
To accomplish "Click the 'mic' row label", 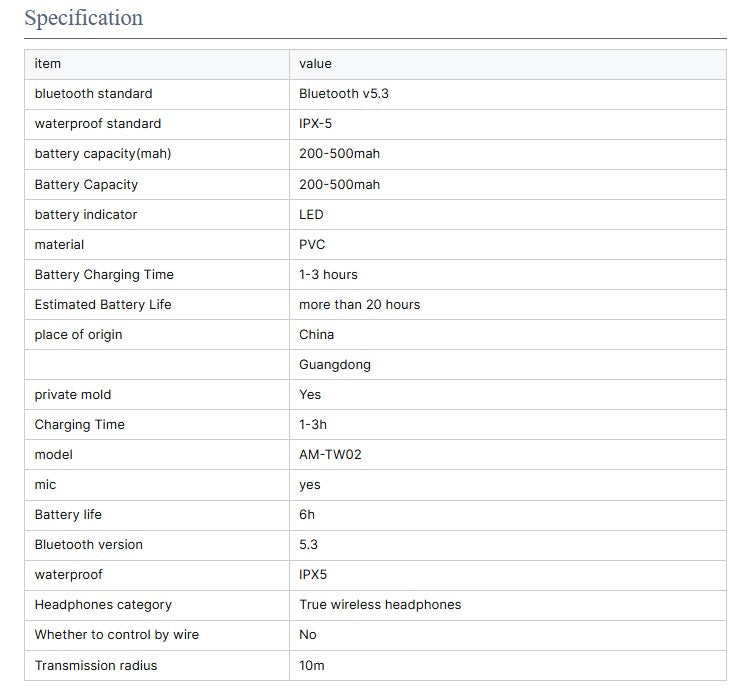I will 45,484.
